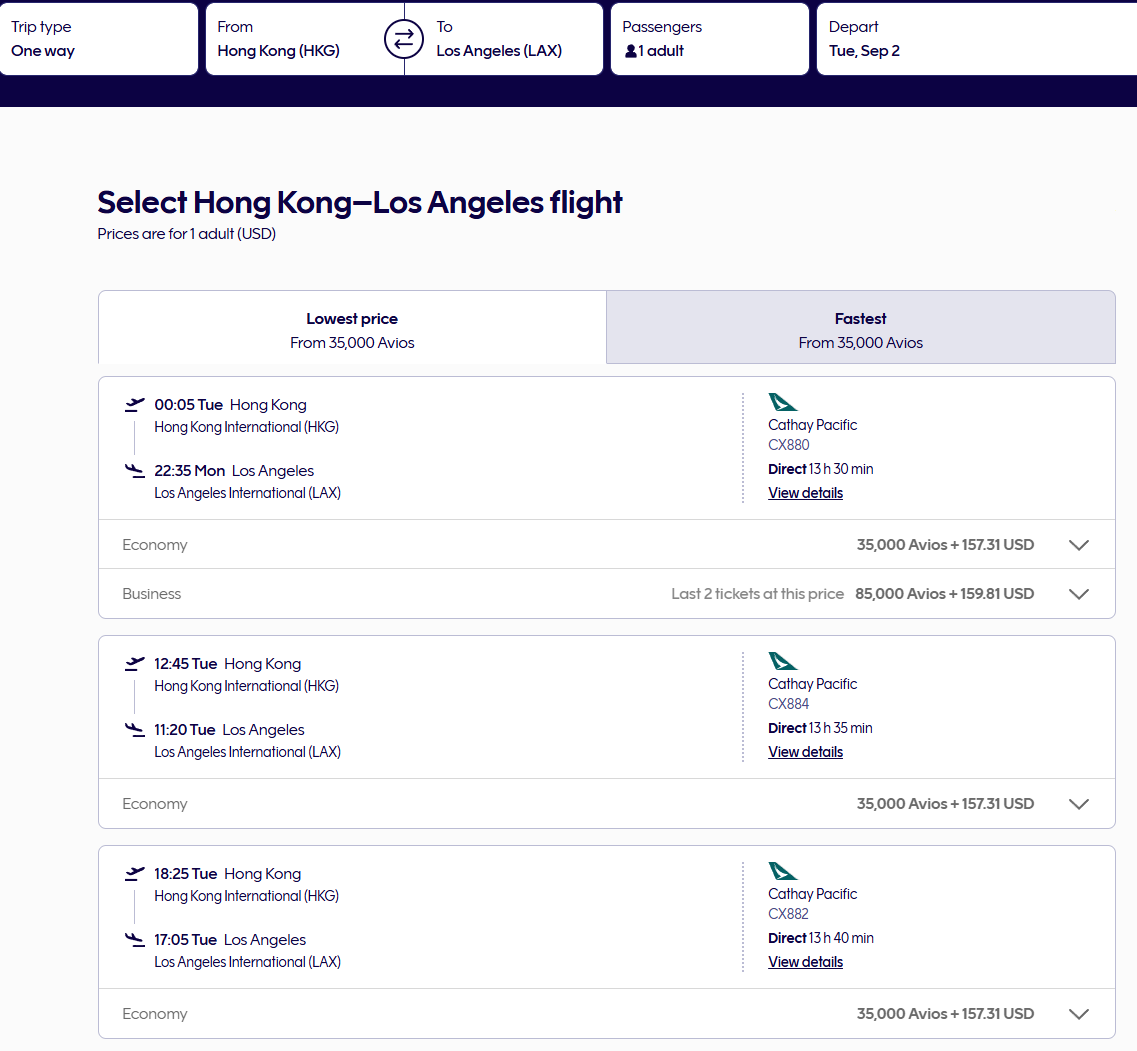Open View details for flight CX880
This screenshot has height=1051, width=1137.
(806, 493)
